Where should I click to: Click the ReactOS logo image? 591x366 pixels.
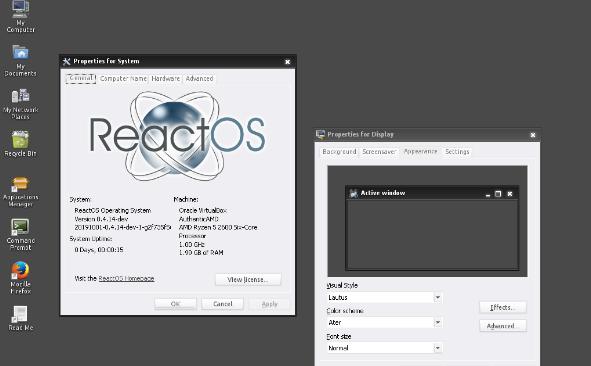[x=177, y=136]
